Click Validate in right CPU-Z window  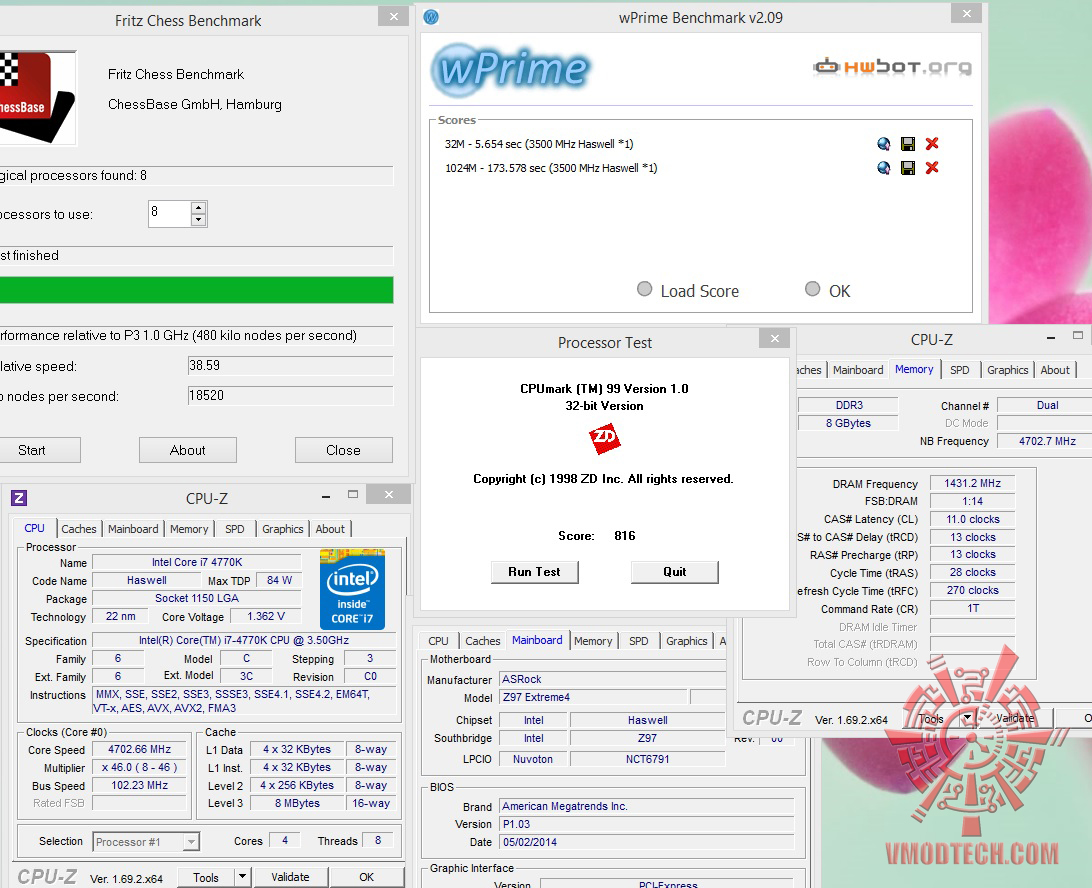[x=1014, y=717]
